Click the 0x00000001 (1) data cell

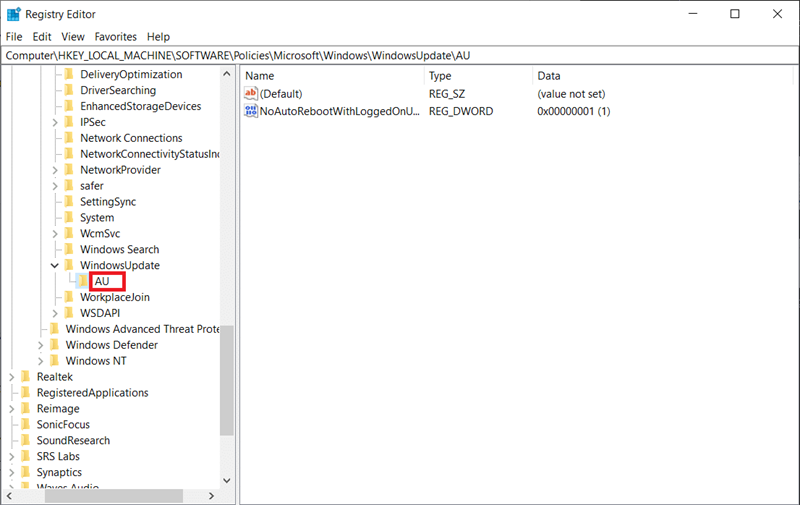574,111
